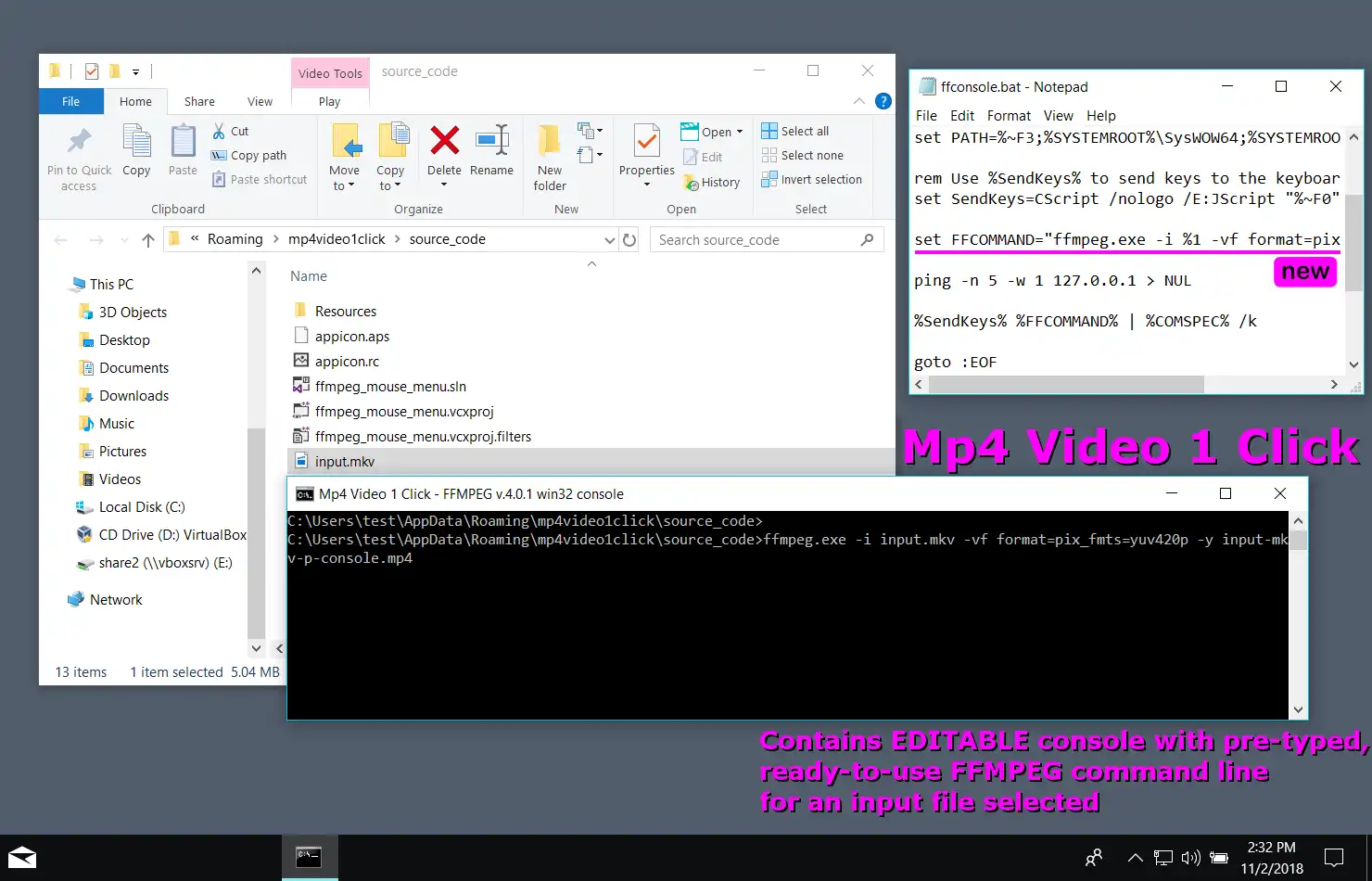Create a New folder from ribbon
Screen dimensions: 1372x881
click(x=550, y=158)
